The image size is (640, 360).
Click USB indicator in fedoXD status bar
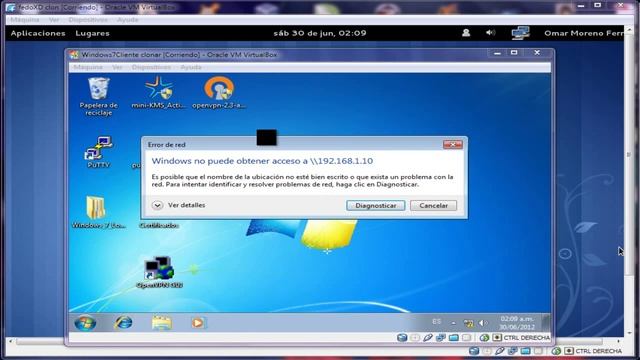coord(500,351)
